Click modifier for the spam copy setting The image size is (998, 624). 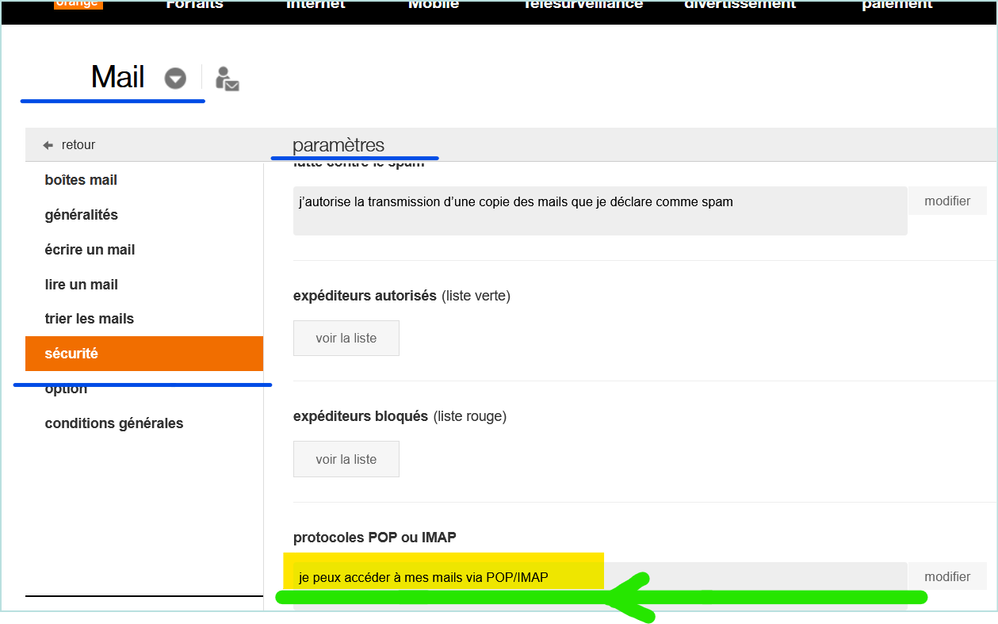[x=947, y=201]
